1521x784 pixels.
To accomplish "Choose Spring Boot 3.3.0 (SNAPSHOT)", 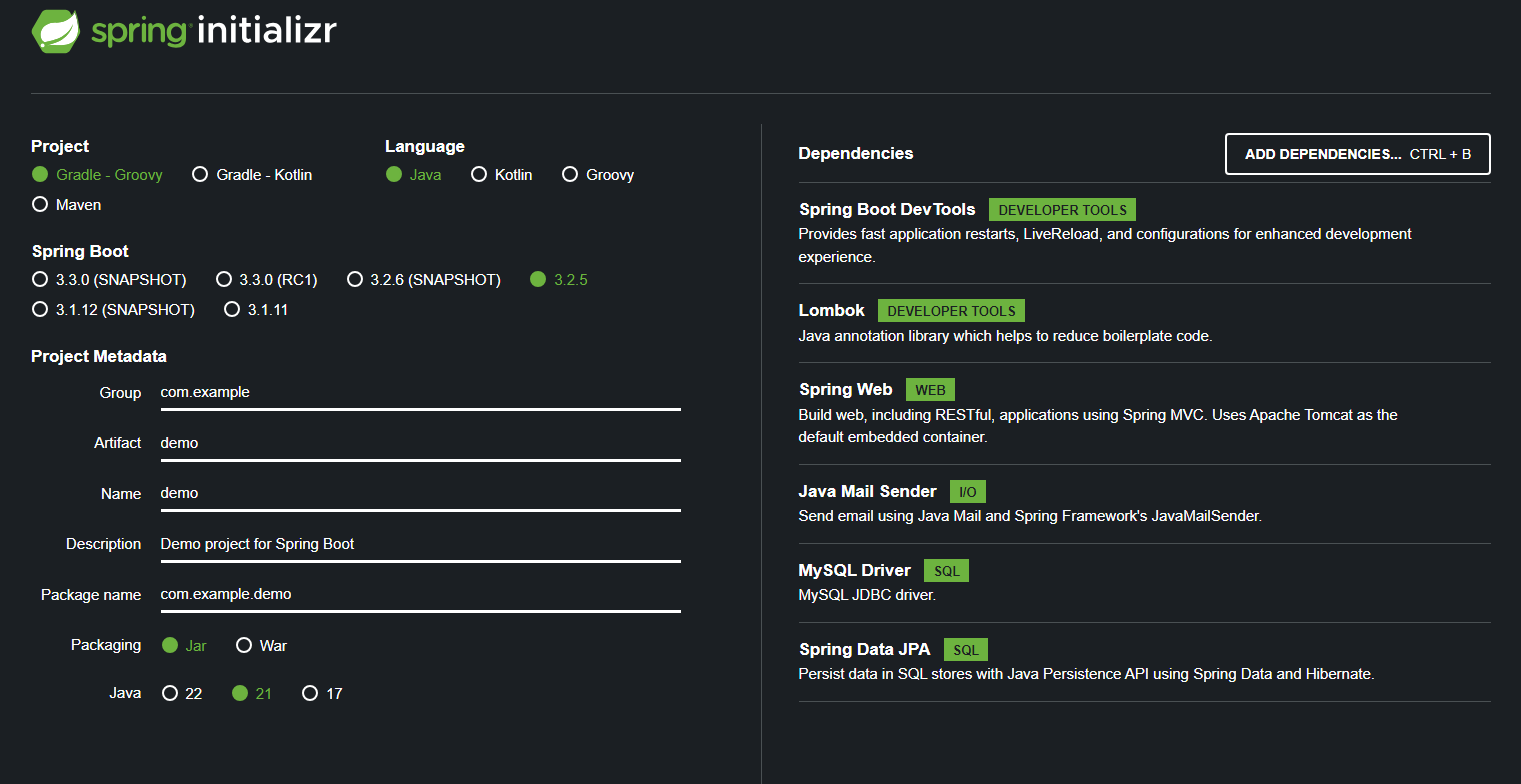I will [109, 279].
